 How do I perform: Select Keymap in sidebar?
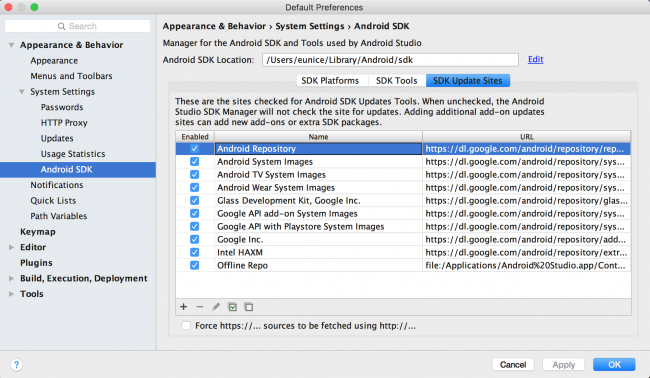coord(38,232)
